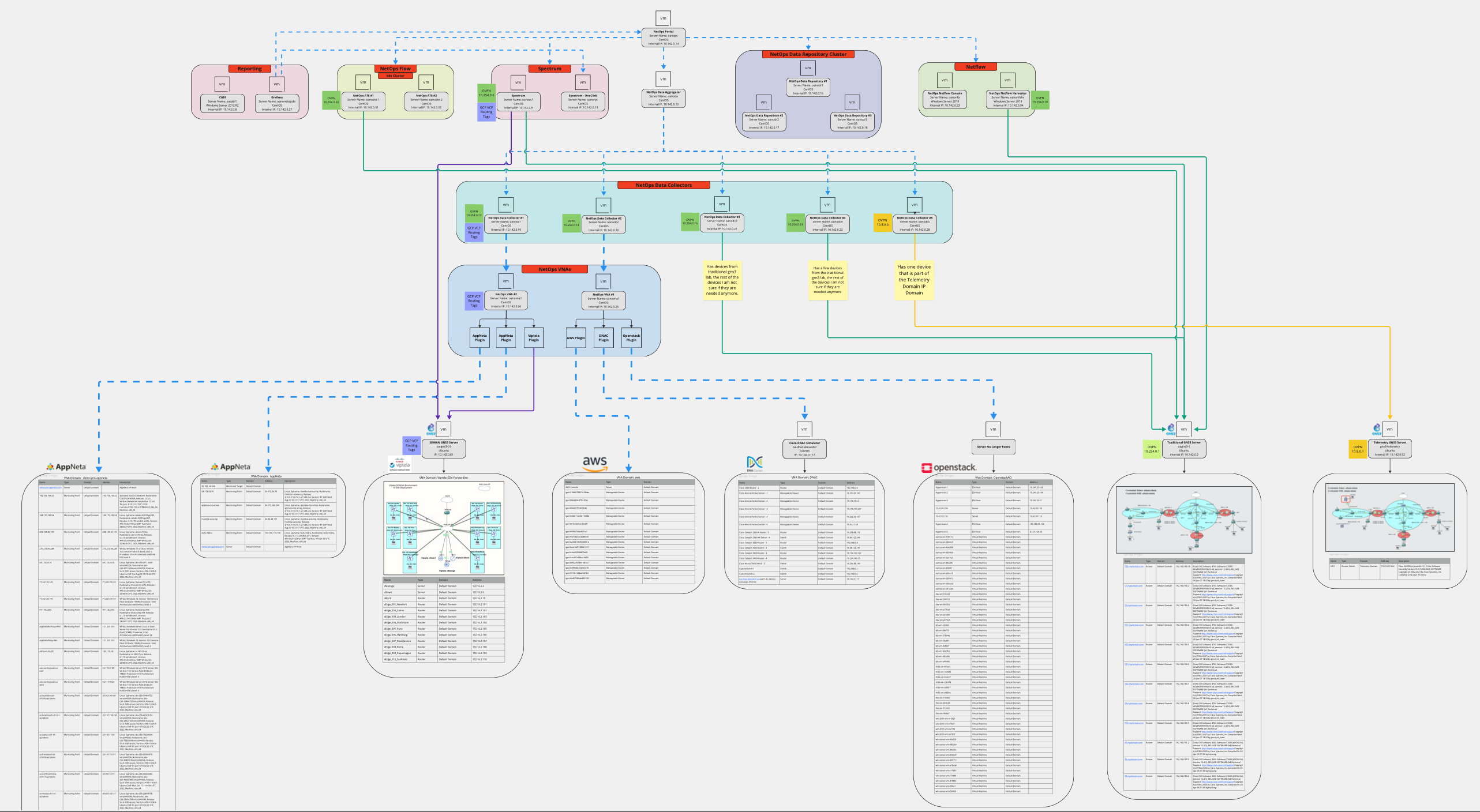
Task: Select the Viptela Plugin box
Action: coord(534,337)
